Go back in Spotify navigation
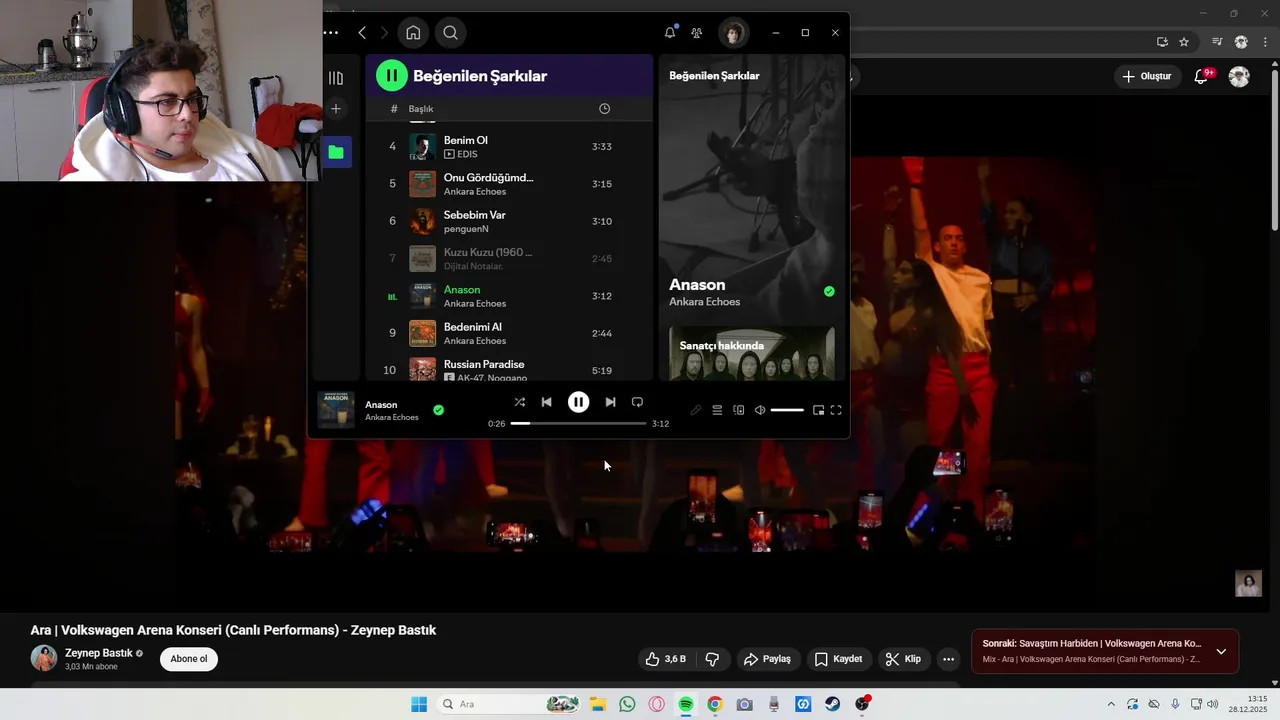This screenshot has height=720, width=1280. [x=362, y=33]
